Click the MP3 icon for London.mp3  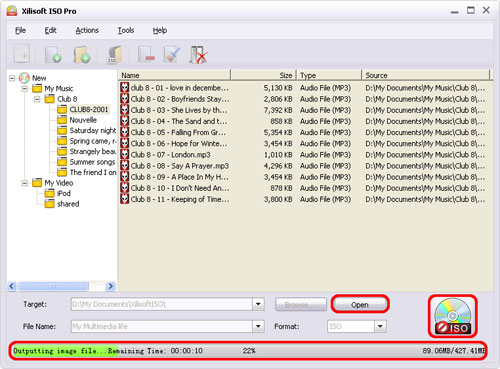(x=124, y=155)
